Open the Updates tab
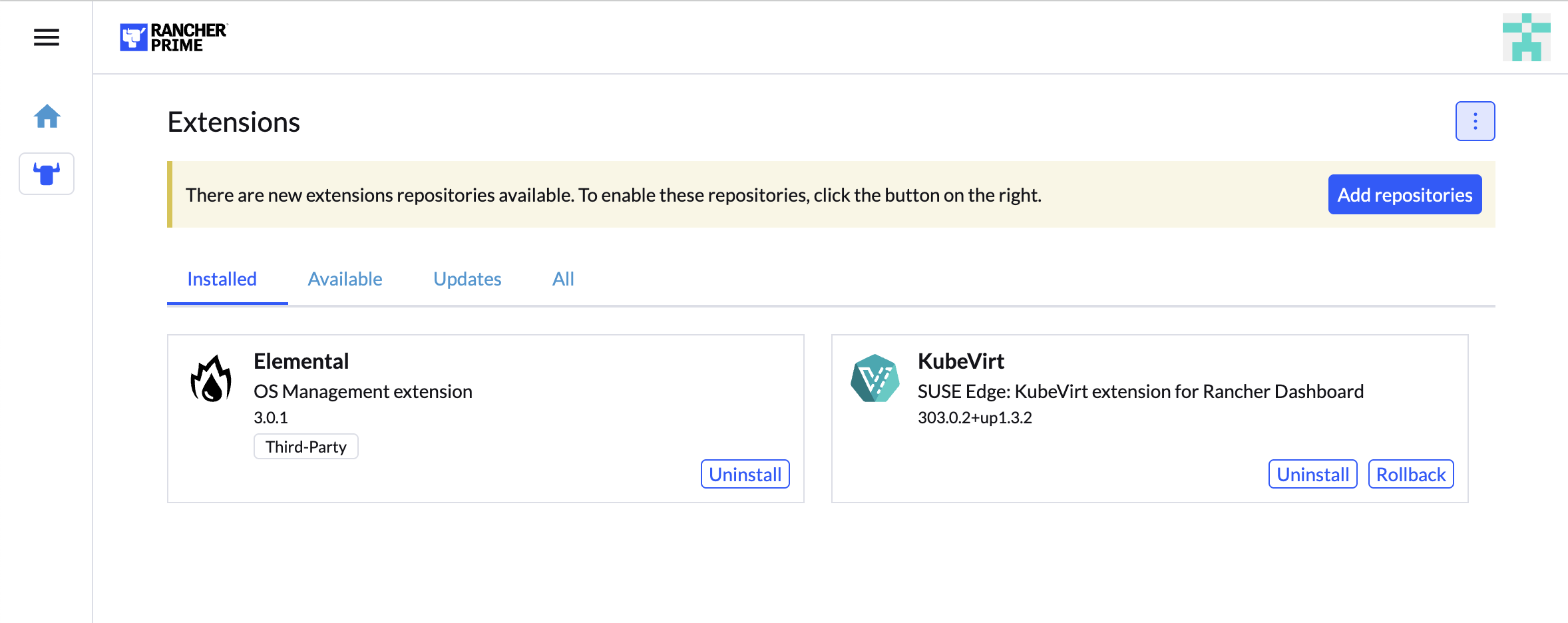 click(x=467, y=279)
